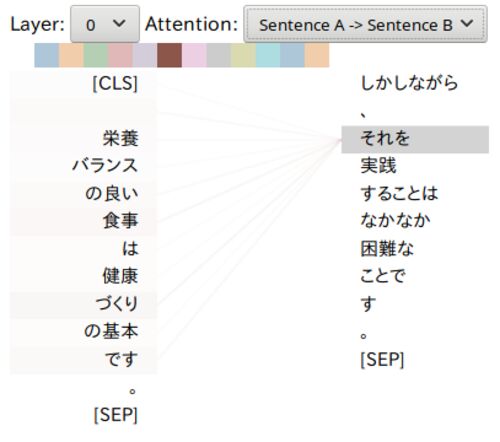Select the づくり token

[x=117, y=304]
